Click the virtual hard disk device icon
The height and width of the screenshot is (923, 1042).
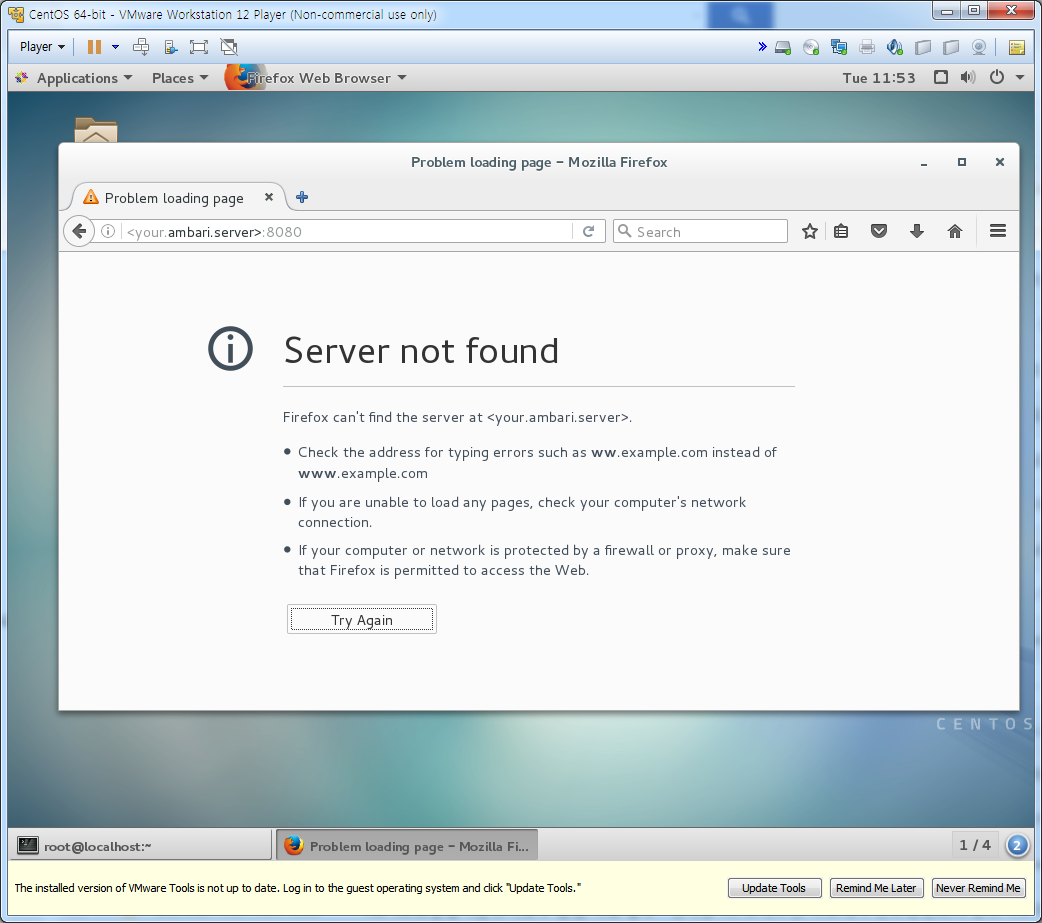[x=783, y=47]
